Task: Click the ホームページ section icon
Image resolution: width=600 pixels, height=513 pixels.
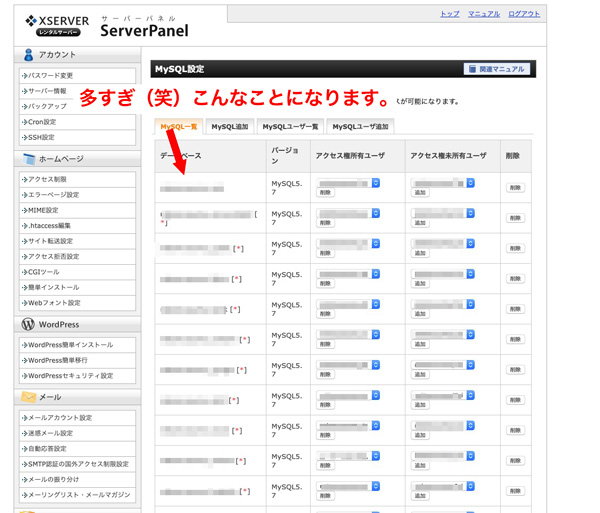Action: [28, 159]
